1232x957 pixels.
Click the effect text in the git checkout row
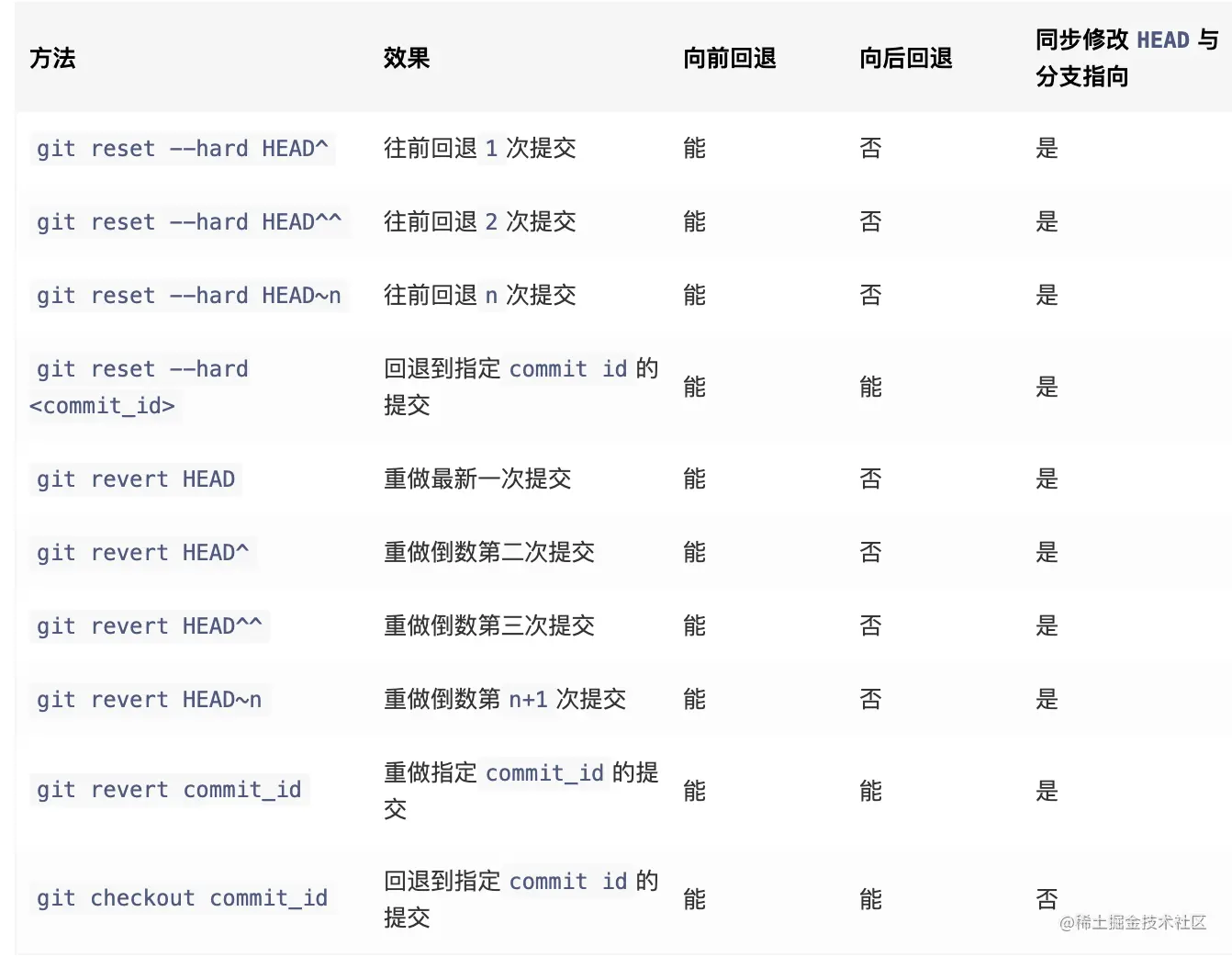click(521, 898)
